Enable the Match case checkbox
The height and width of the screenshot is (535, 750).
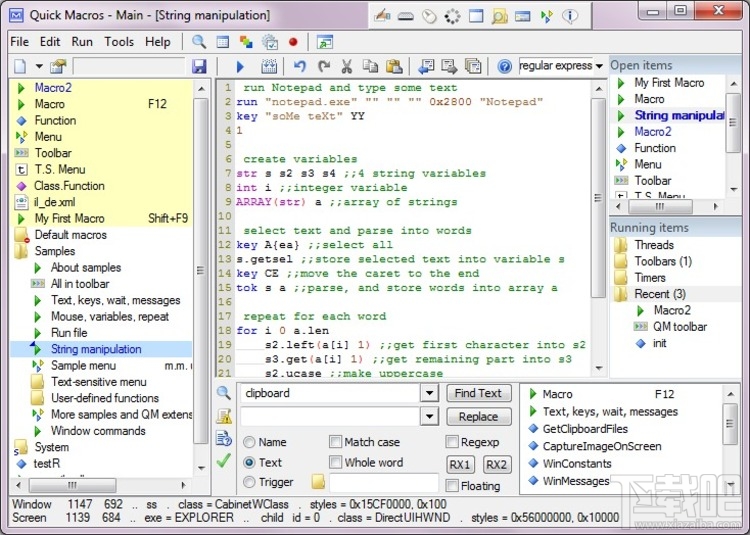point(336,441)
